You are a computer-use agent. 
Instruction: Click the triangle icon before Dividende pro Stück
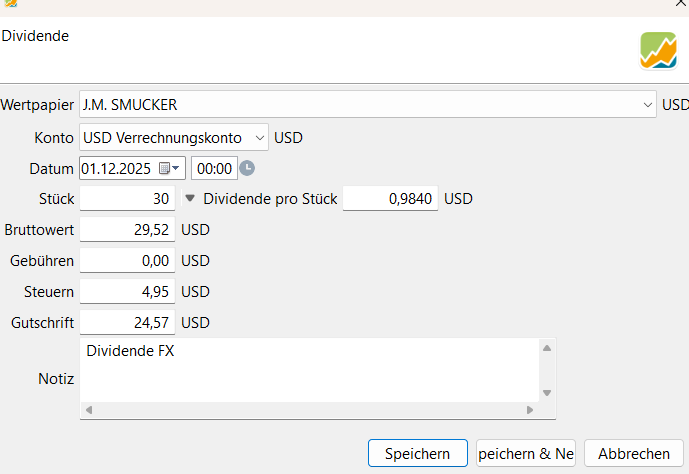point(190,198)
